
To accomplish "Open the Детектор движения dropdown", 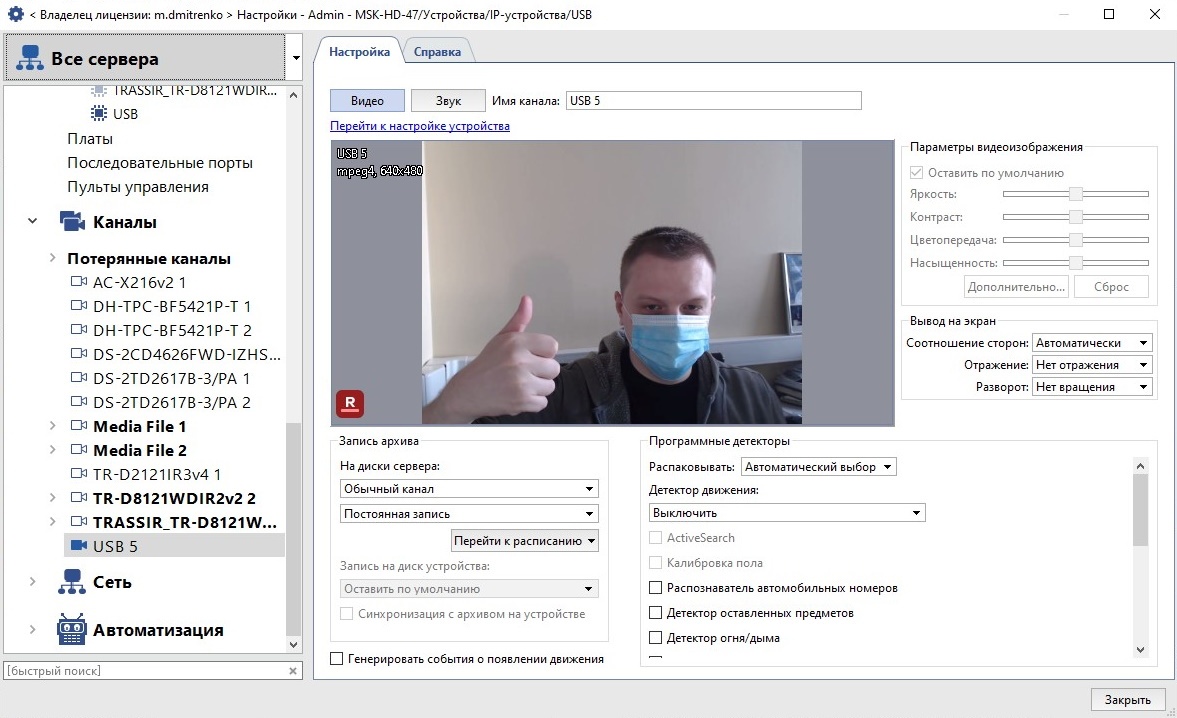I will point(787,513).
